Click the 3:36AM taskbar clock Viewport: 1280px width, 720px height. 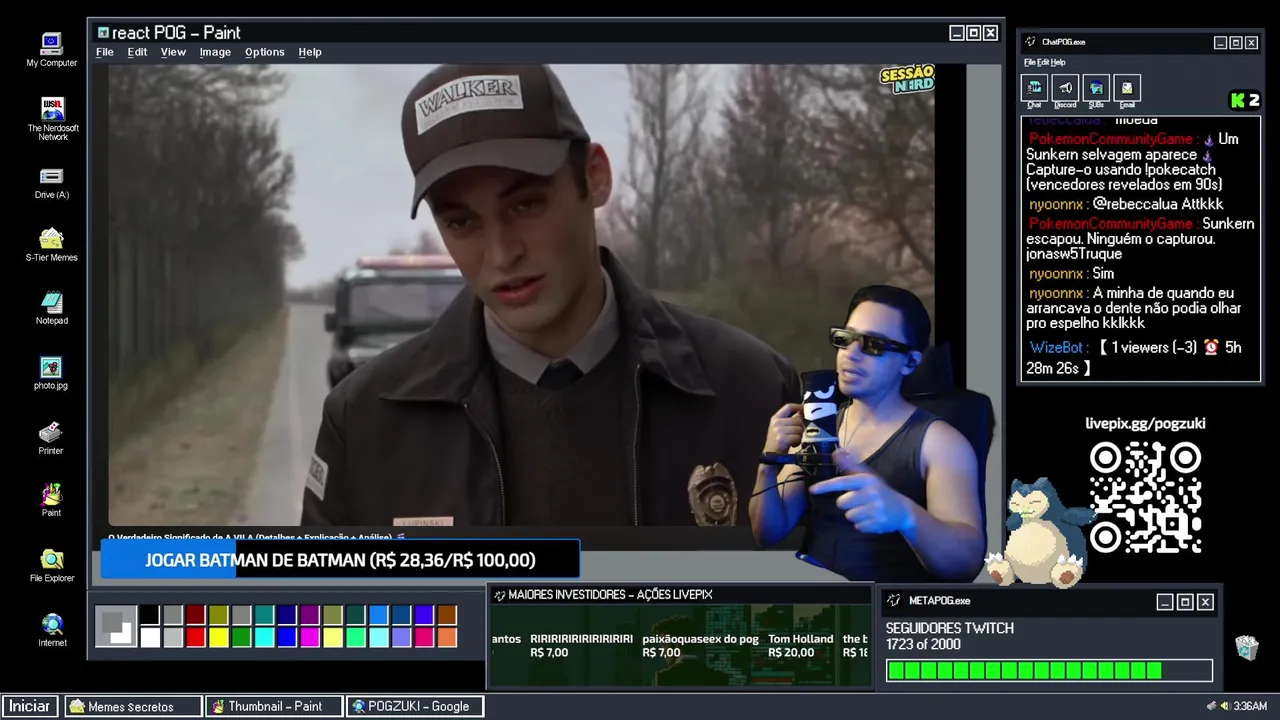click(1250, 706)
